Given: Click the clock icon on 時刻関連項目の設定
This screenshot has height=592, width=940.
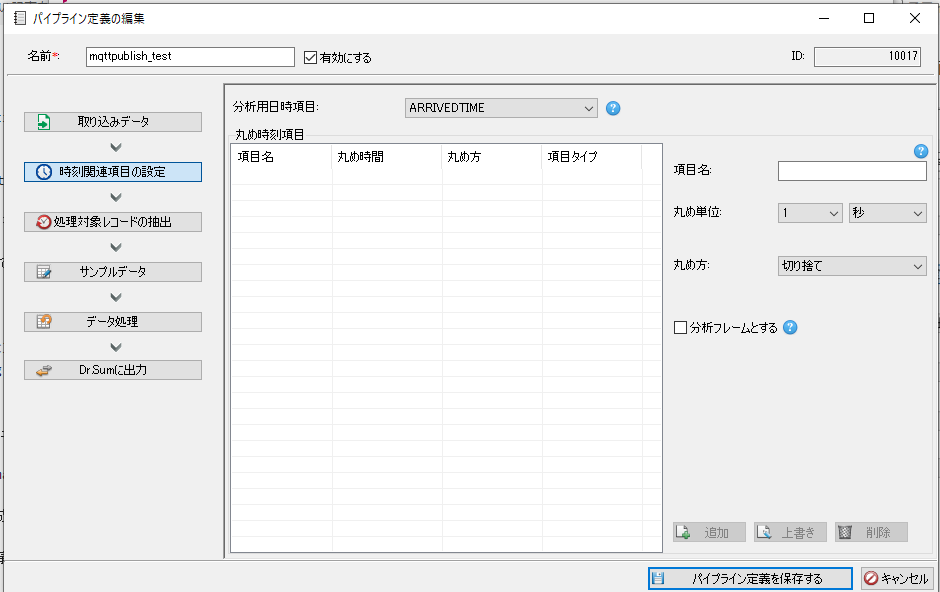Looking at the screenshot, I should tap(44, 172).
